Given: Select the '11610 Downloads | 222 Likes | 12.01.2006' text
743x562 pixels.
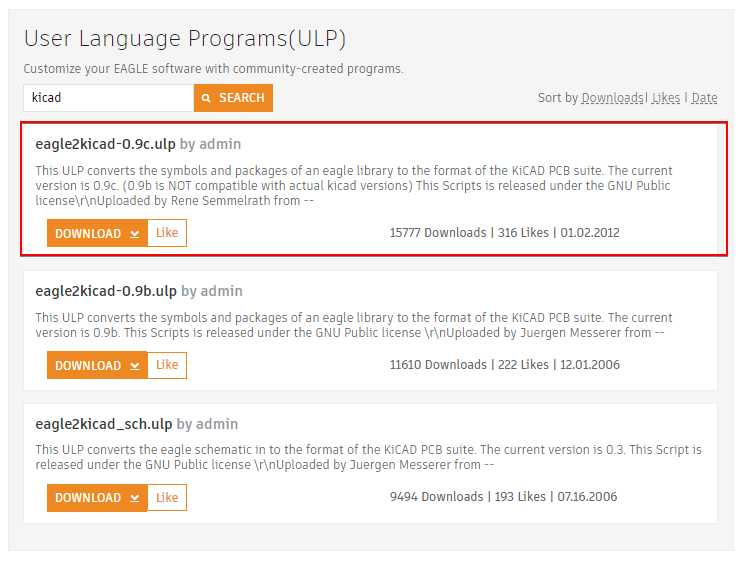Looking at the screenshot, I should [x=504, y=365].
